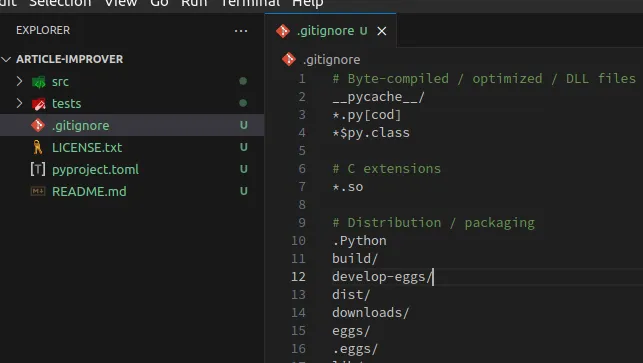Click the '*.so' line
This screenshot has width=643, height=363.
(348, 187)
